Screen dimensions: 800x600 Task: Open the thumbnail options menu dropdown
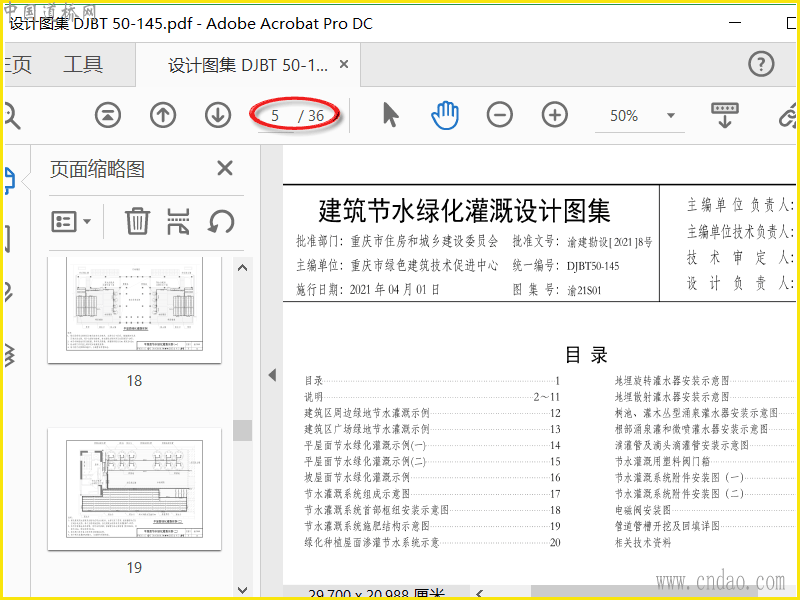pyautogui.click(x=71, y=221)
